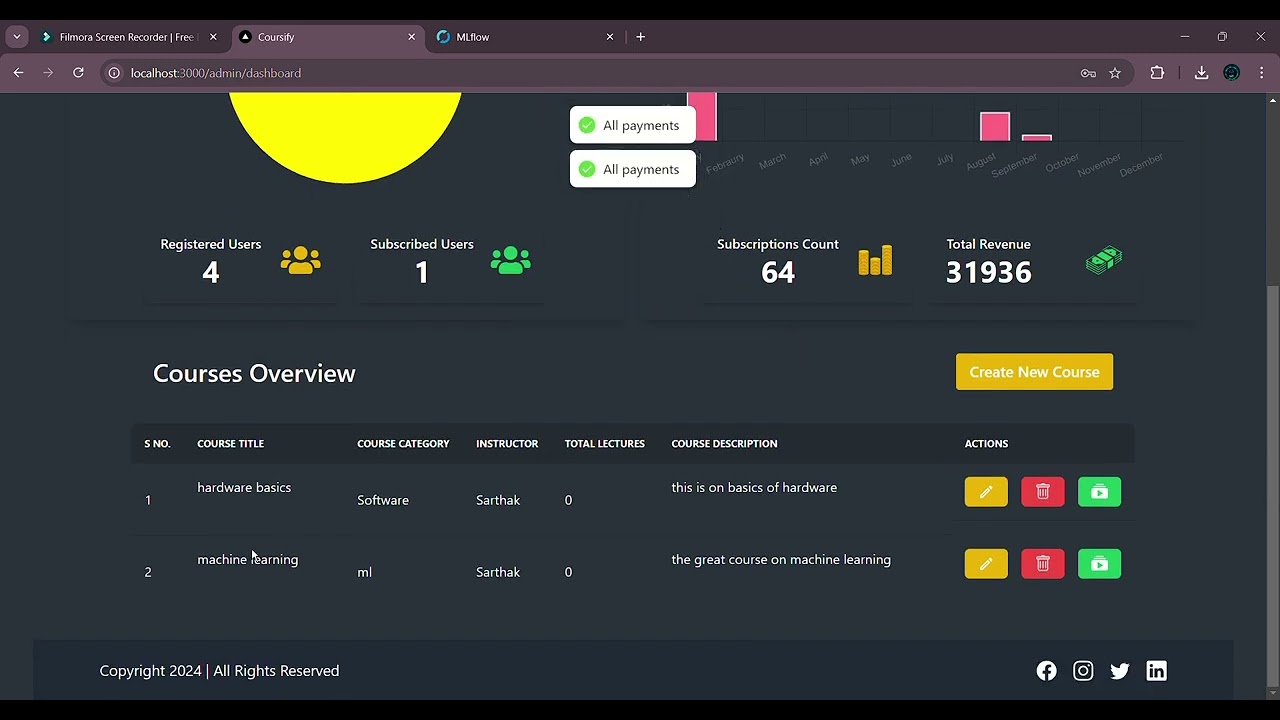
Task: Click the pink August chart bar
Action: 995,127
